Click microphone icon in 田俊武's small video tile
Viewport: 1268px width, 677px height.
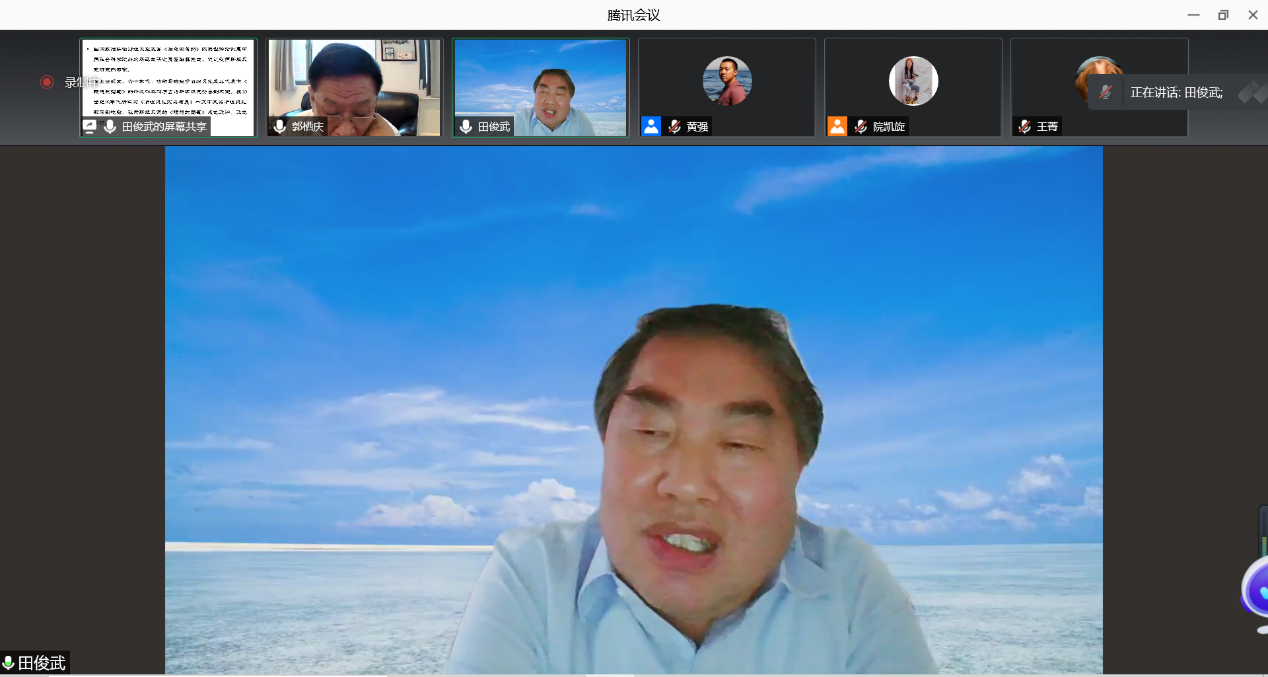coord(466,127)
